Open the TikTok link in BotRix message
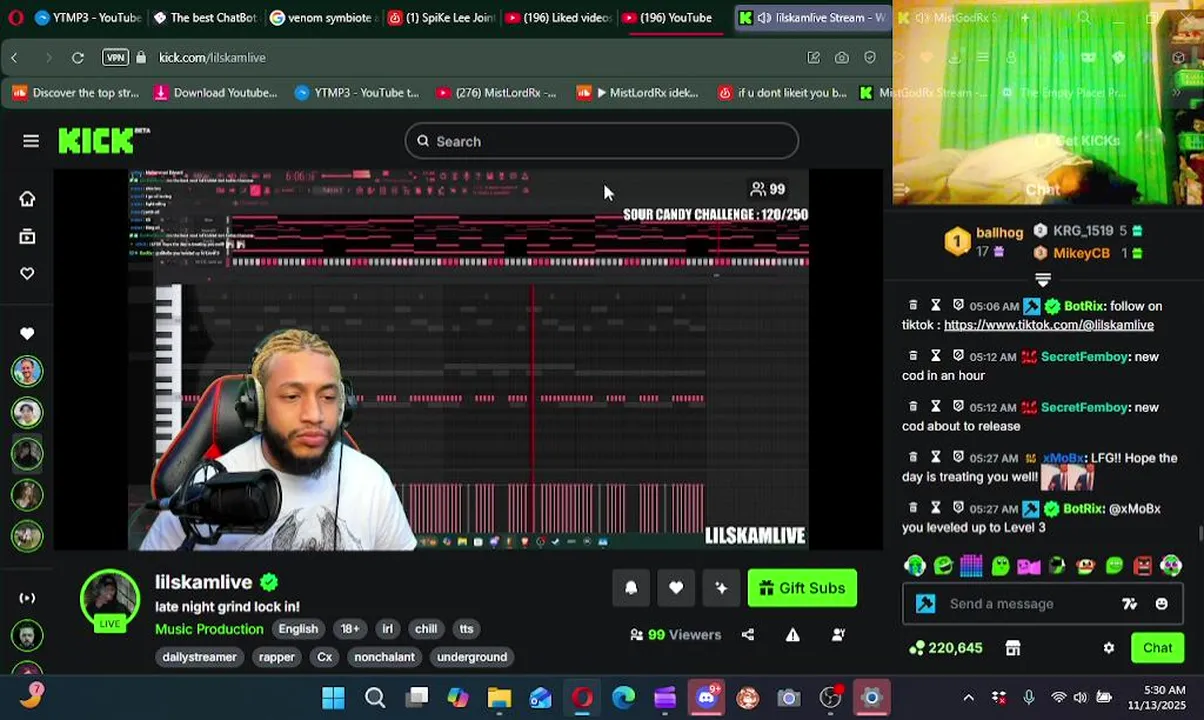This screenshot has width=1204, height=720. 1049,325
